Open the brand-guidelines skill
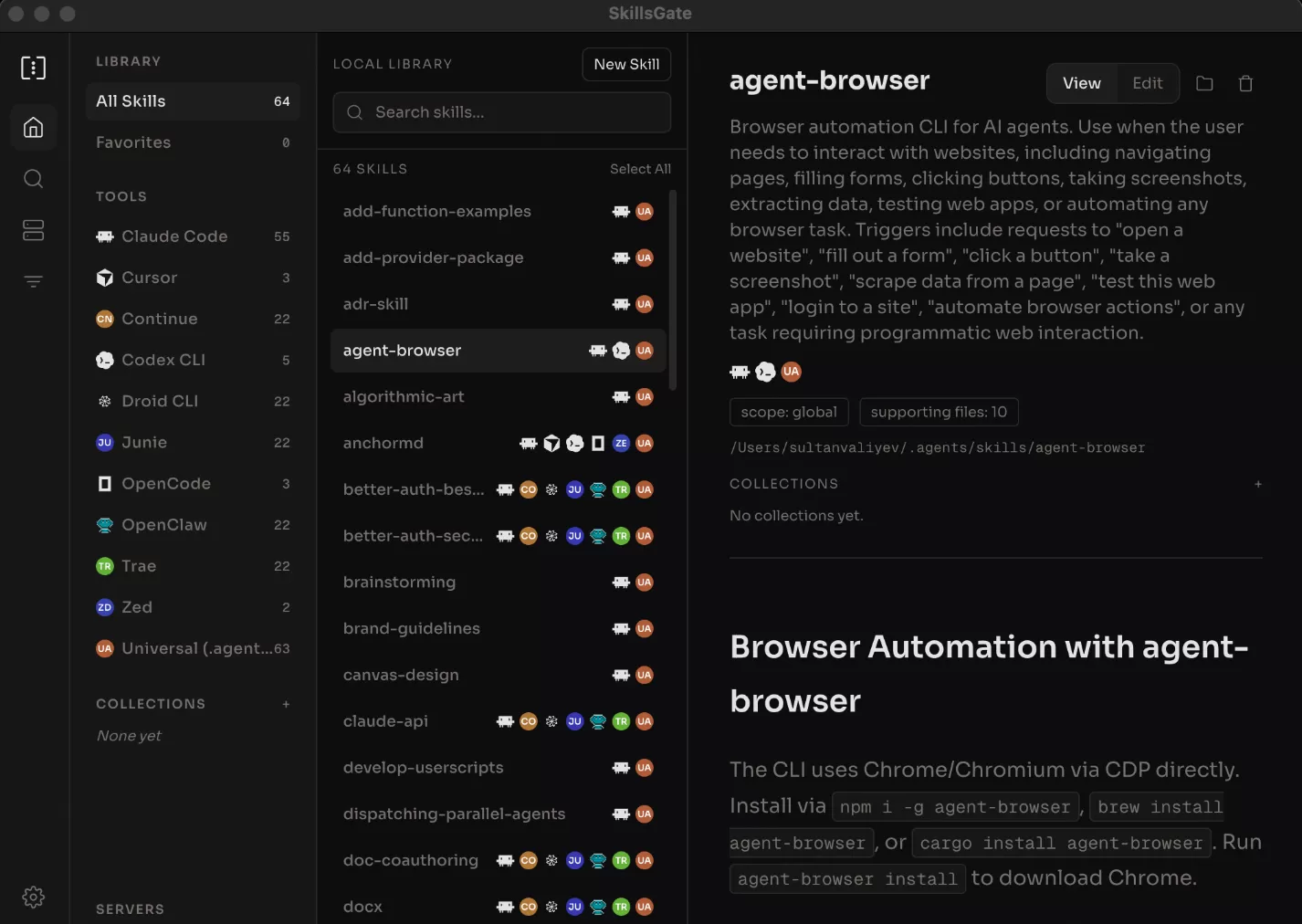 [499, 628]
